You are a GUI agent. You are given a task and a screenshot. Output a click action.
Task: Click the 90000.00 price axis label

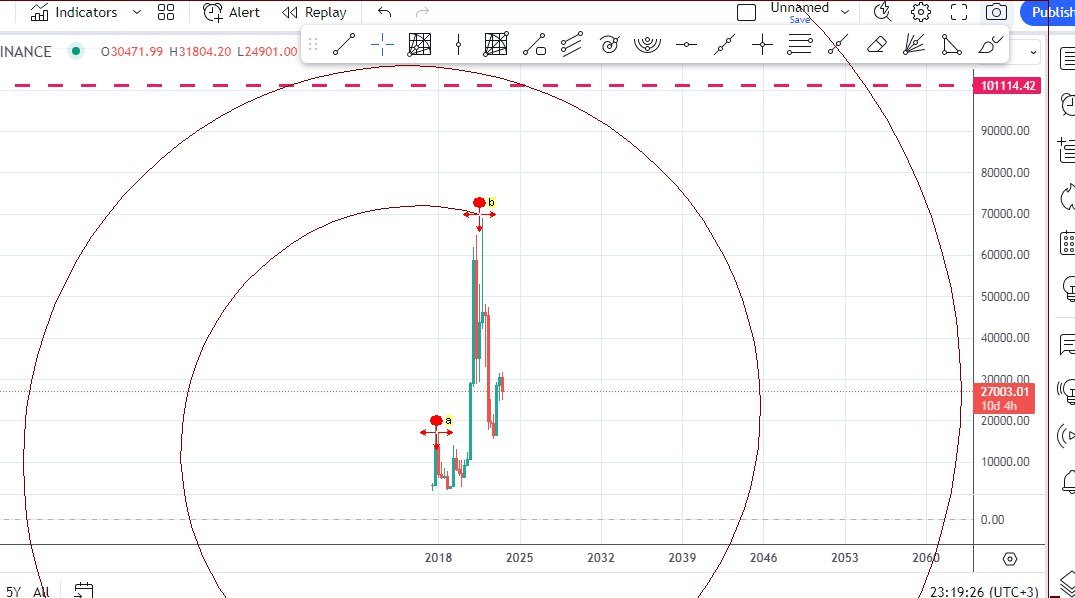tap(1005, 130)
